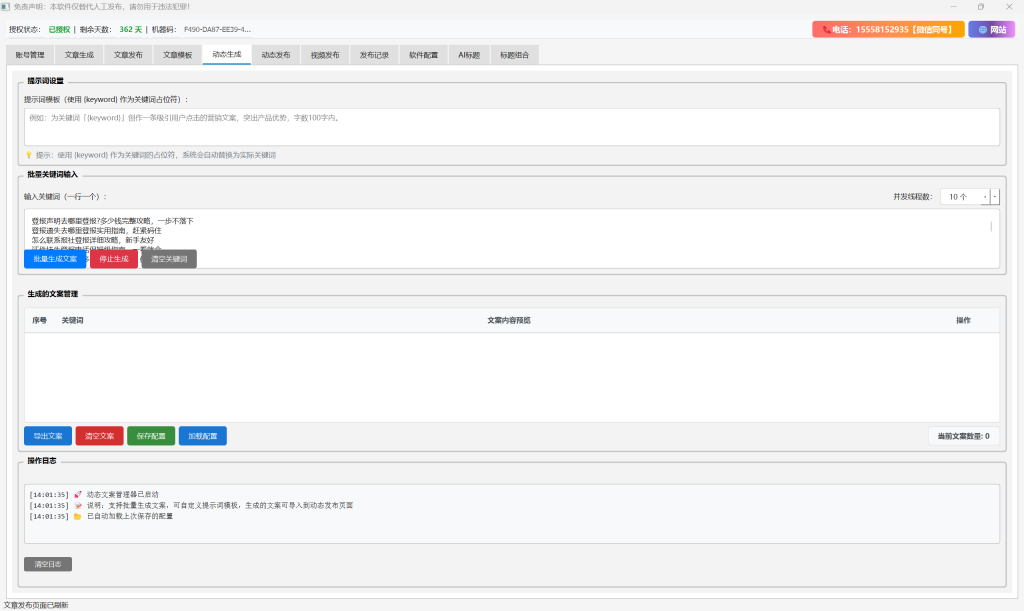Select the AI标题 tab

(469, 55)
